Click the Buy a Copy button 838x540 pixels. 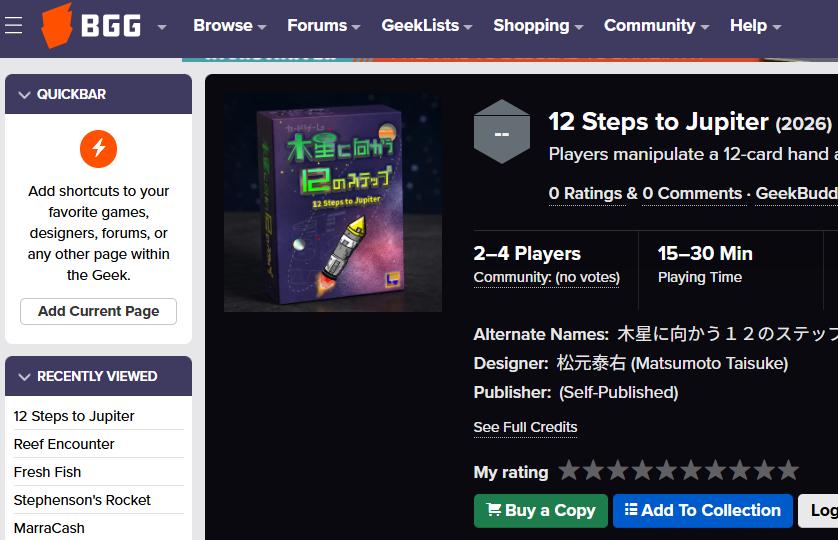point(541,511)
